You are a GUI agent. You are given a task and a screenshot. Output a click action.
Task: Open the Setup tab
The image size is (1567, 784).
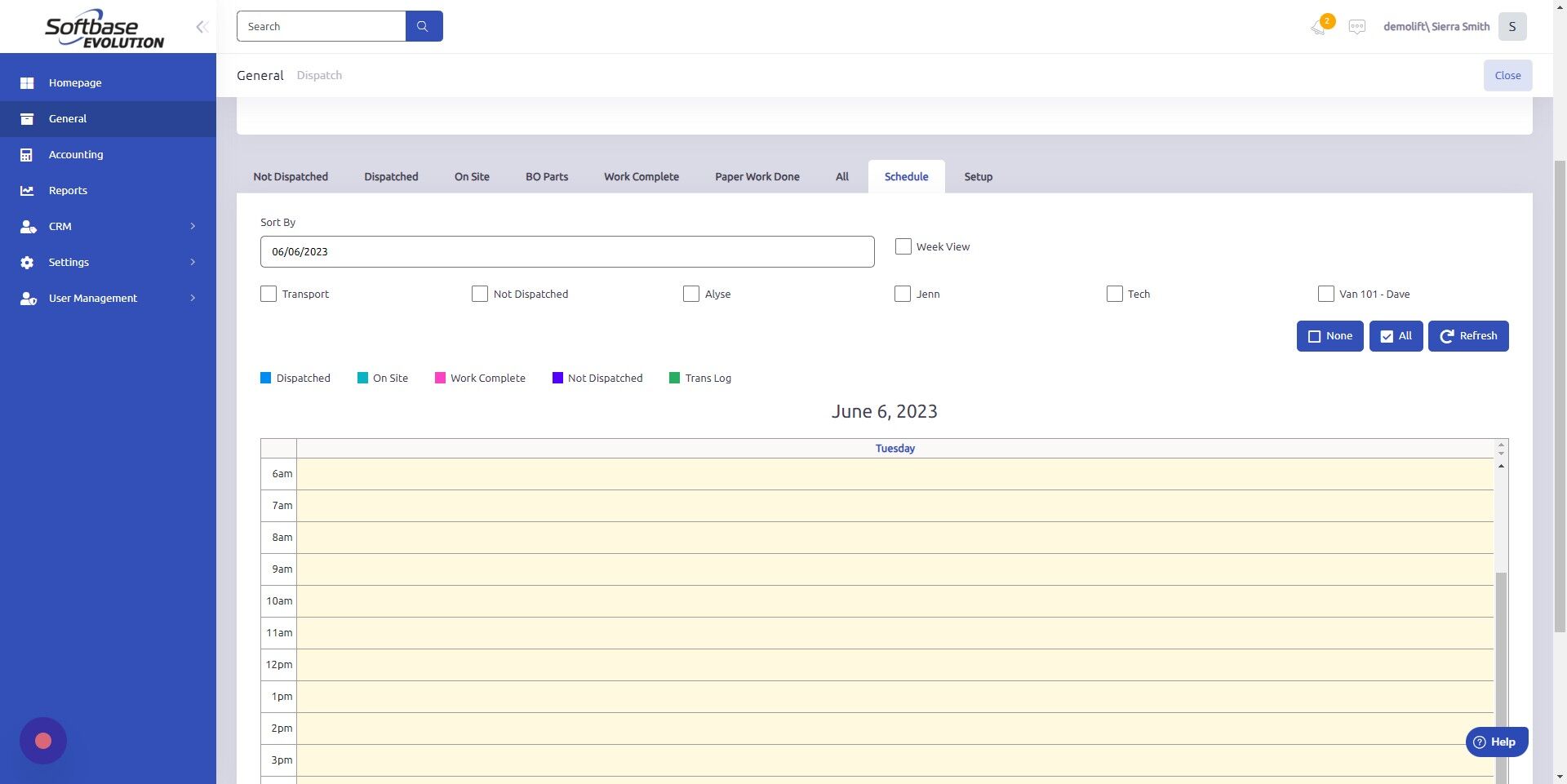point(979,176)
